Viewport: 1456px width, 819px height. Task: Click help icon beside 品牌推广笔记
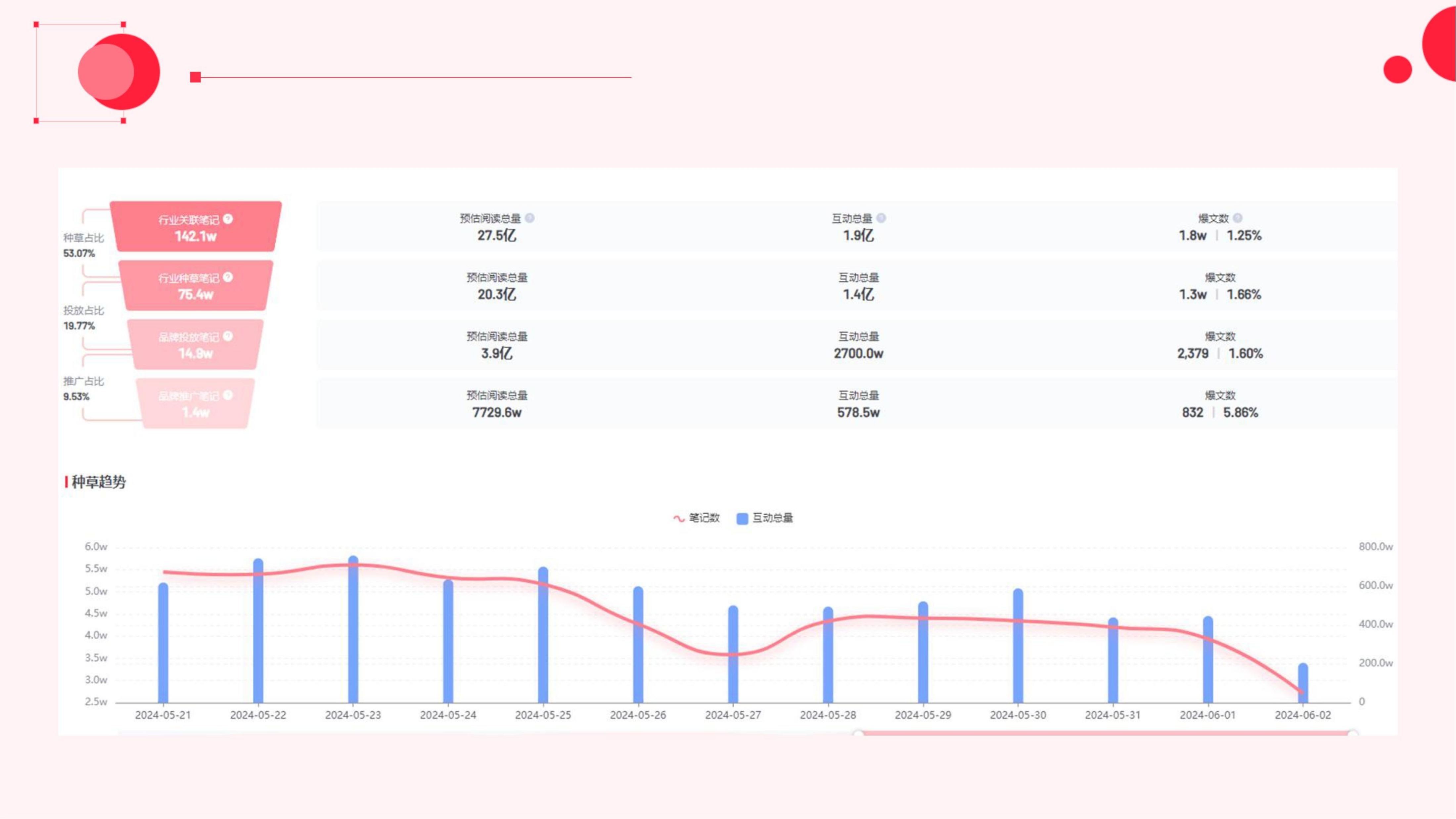[228, 395]
